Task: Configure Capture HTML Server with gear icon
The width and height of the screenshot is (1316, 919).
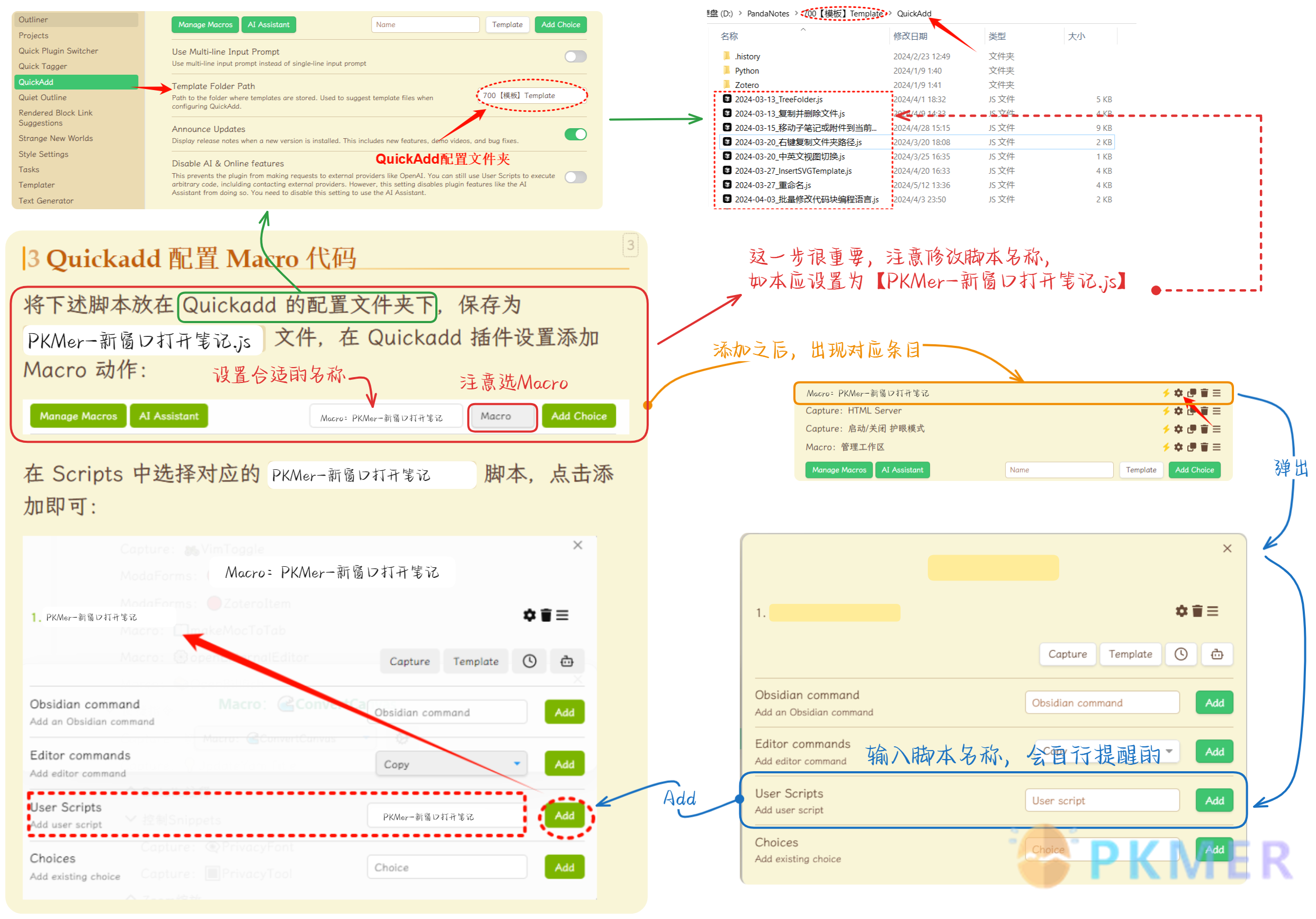Action: point(1178,411)
